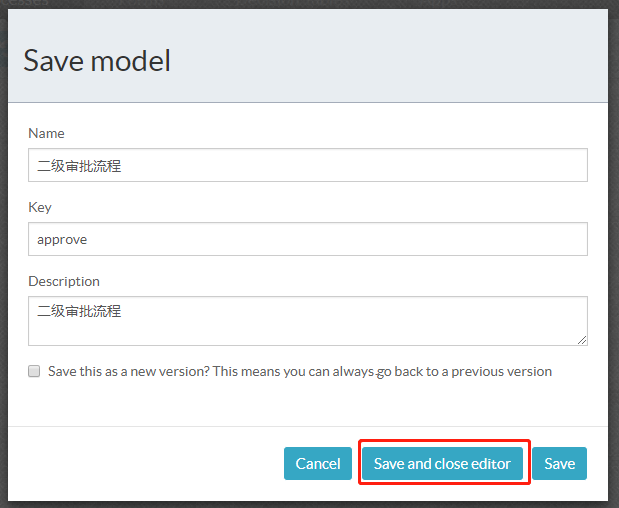
Task: Click the Cancel button
Action: click(x=318, y=464)
